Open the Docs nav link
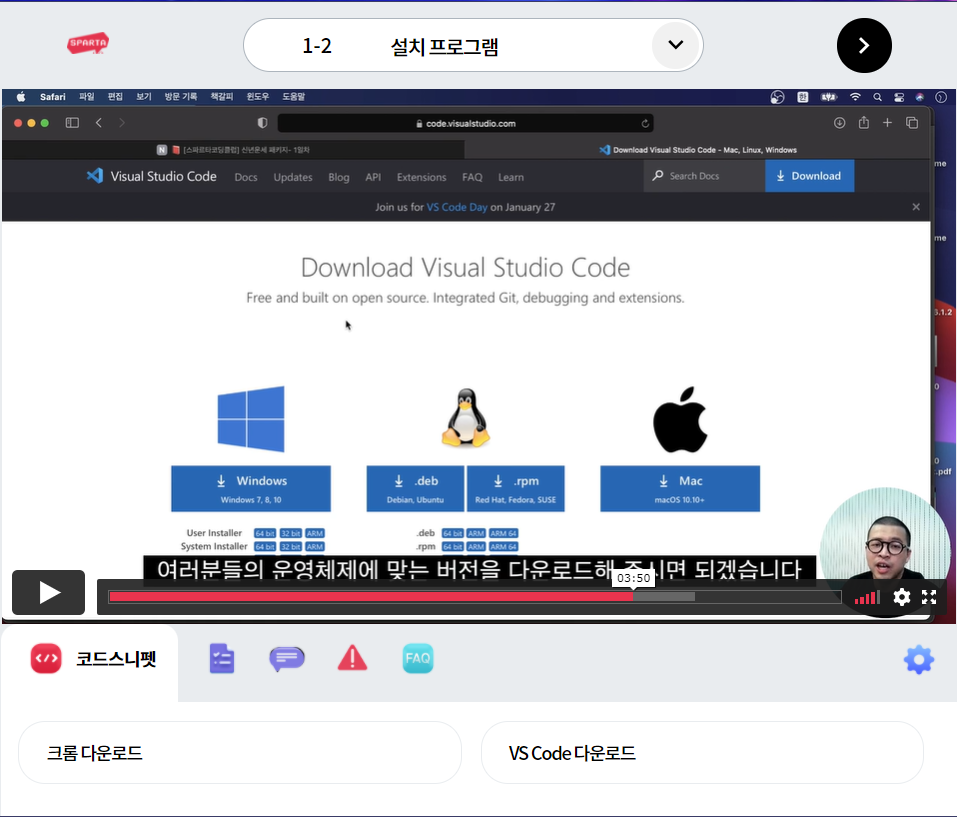 [x=246, y=177]
